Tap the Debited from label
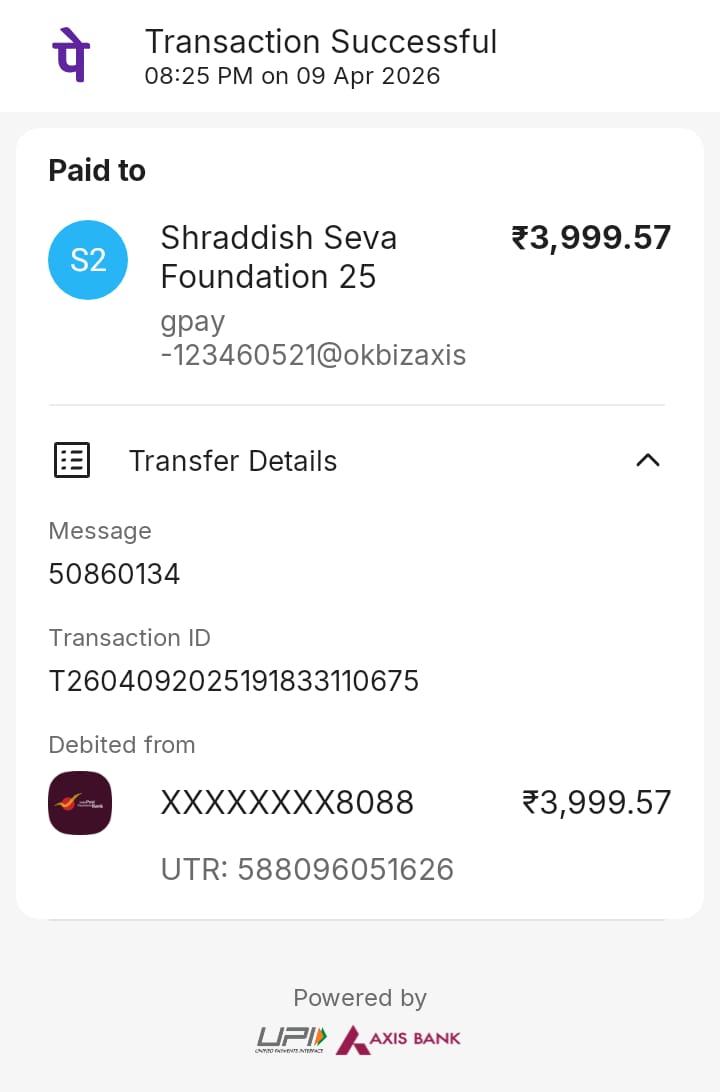This screenshot has height=1092, width=720. click(x=122, y=745)
